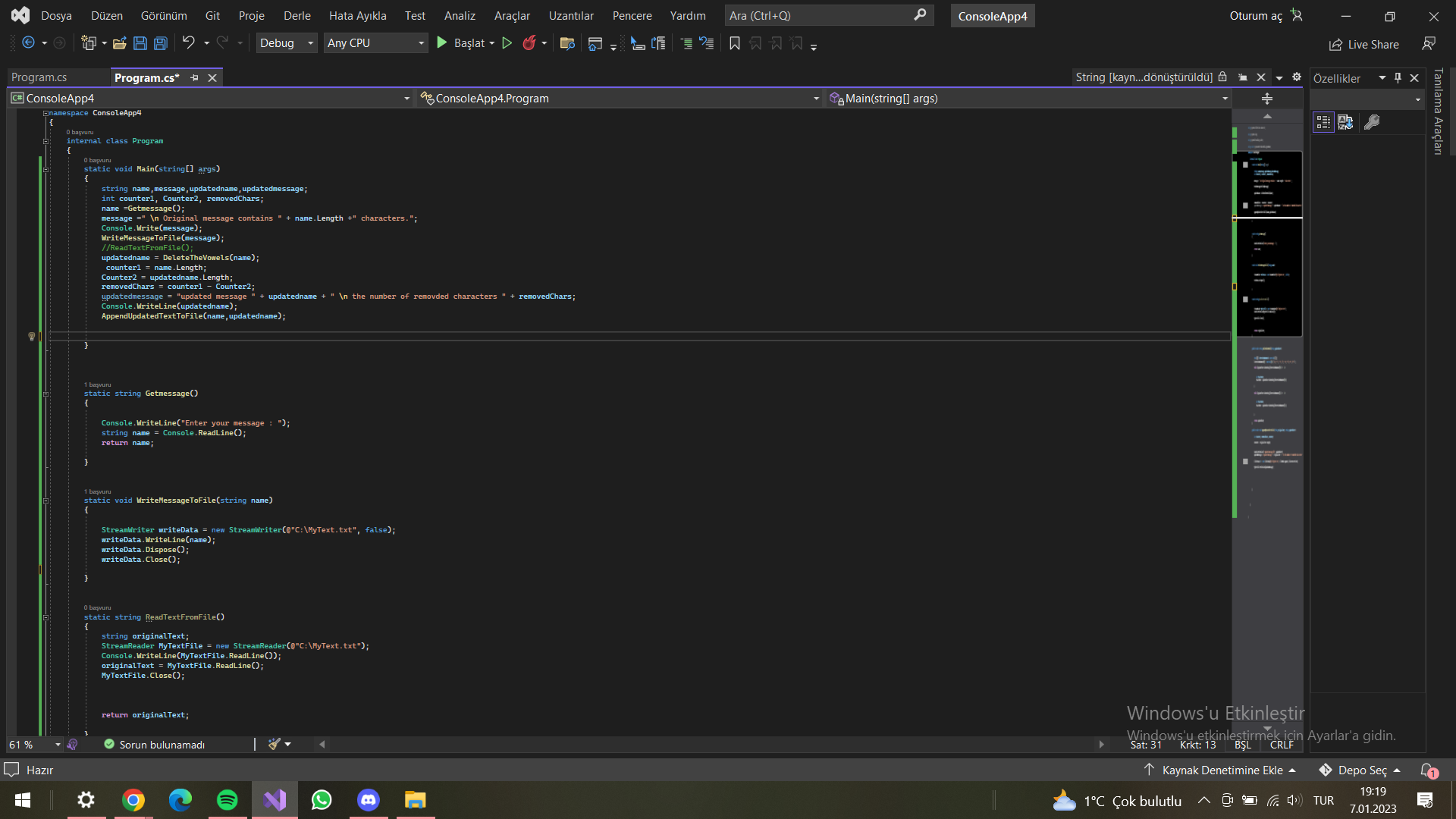
Task: Switch to the first Program.cs tab
Action: pyautogui.click(x=39, y=77)
